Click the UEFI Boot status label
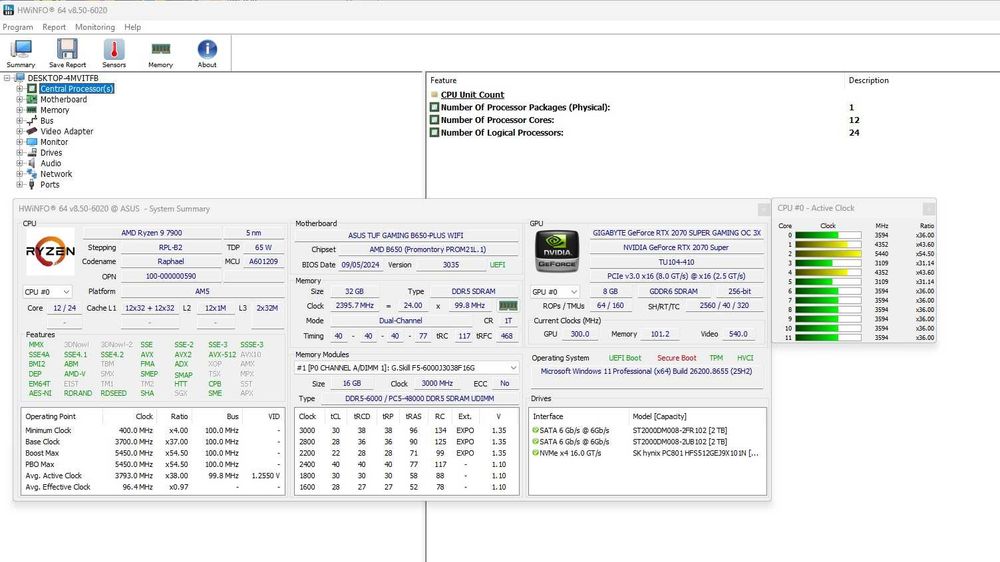Screen dimensions: 1000x562 point(624,358)
